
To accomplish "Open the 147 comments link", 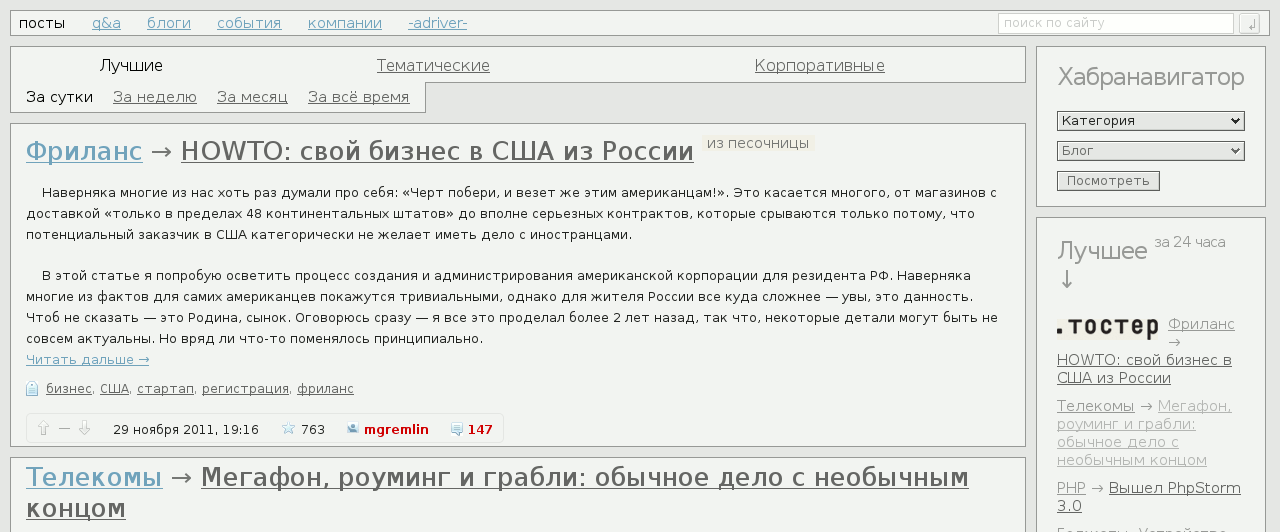I will [x=480, y=430].
